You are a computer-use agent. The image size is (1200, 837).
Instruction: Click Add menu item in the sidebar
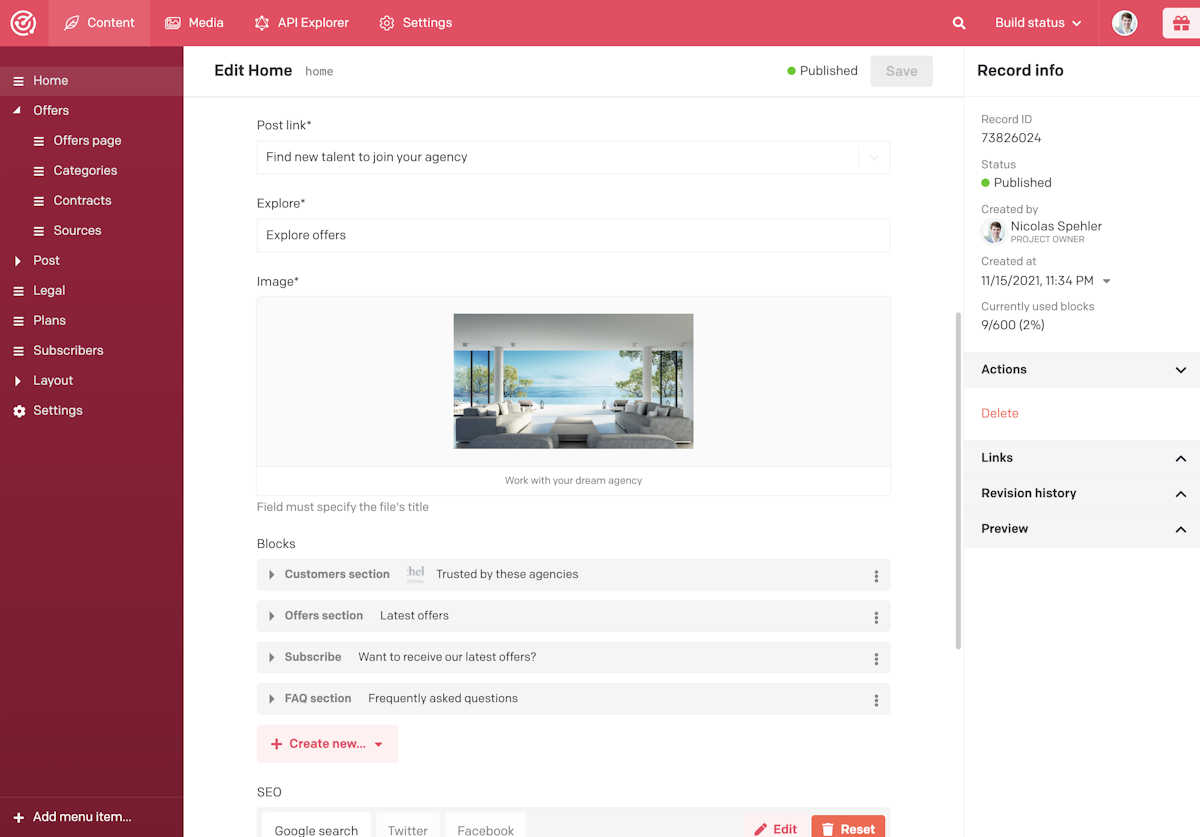tap(82, 817)
